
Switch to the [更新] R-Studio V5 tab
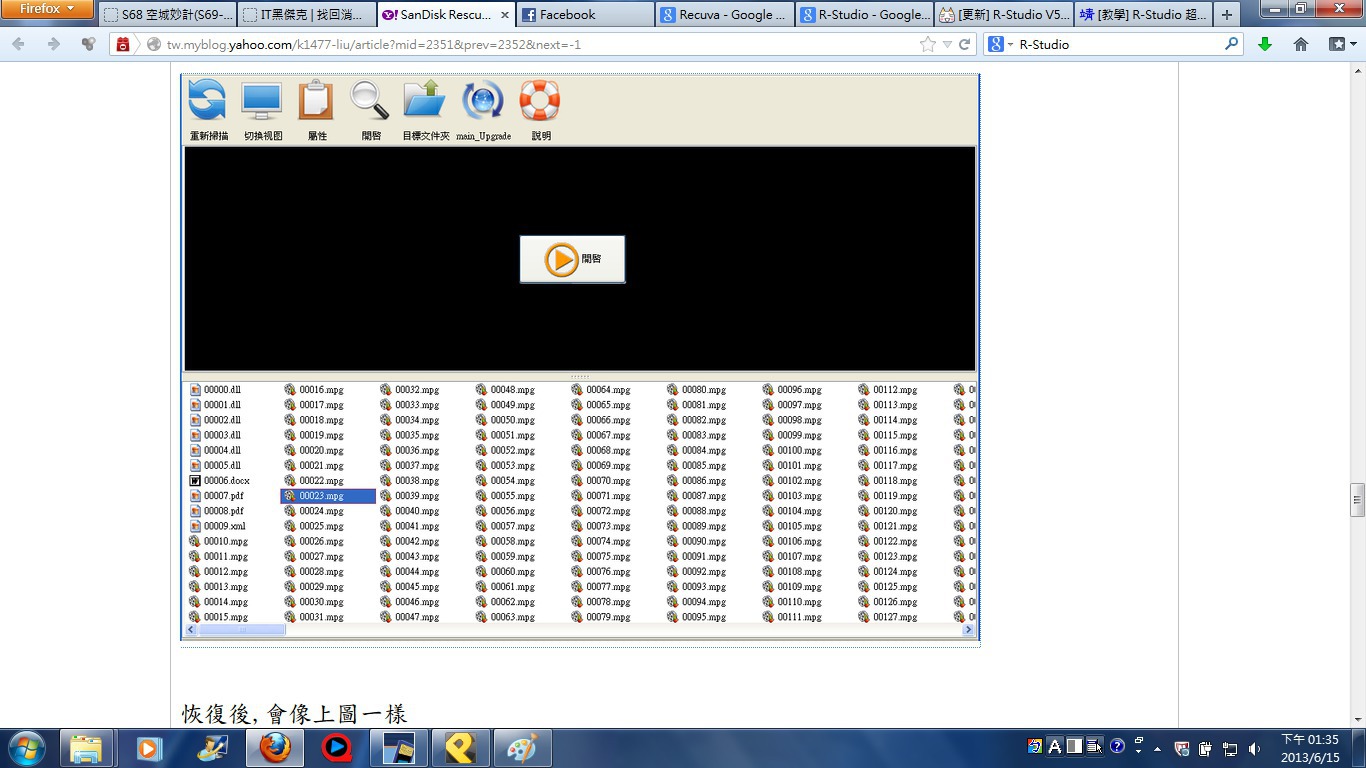(x=1003, y=15)
